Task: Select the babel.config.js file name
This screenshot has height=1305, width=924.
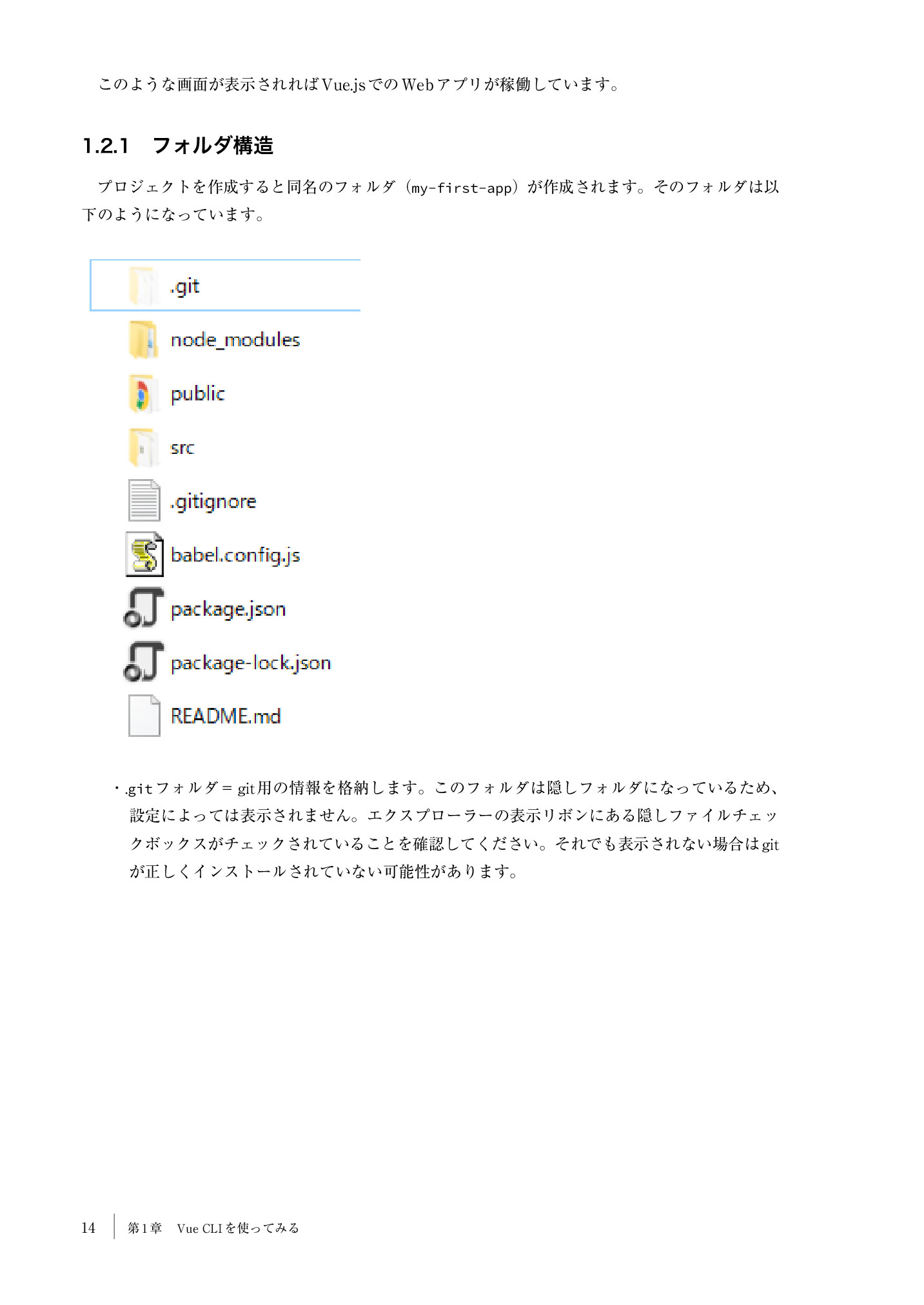Action: (235, 556)
